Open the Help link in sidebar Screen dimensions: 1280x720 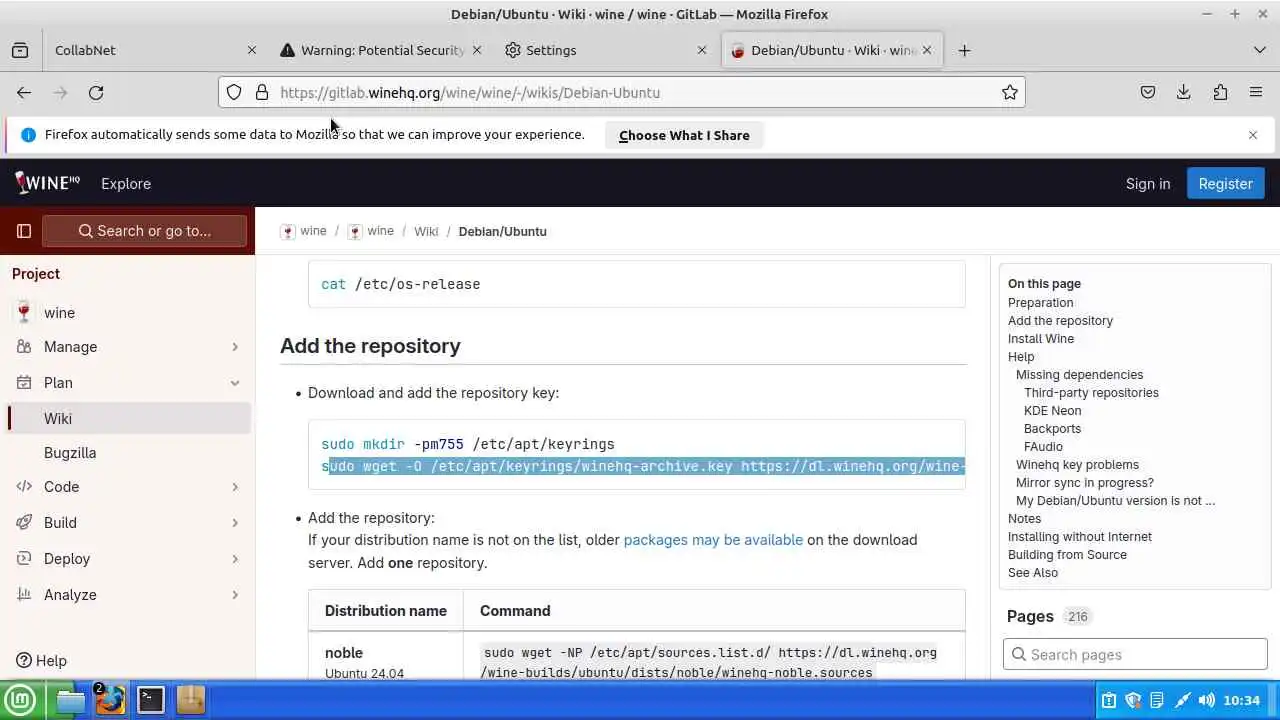click(x=42, y=661)
